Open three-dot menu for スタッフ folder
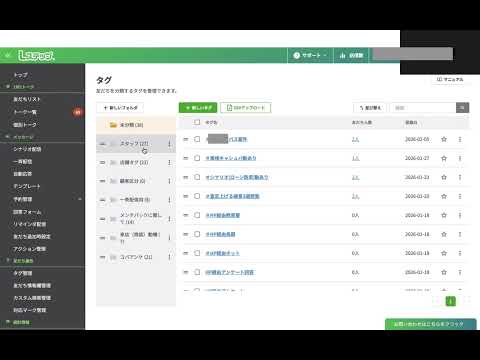This screenshot has width=480, height=360. 169,144
